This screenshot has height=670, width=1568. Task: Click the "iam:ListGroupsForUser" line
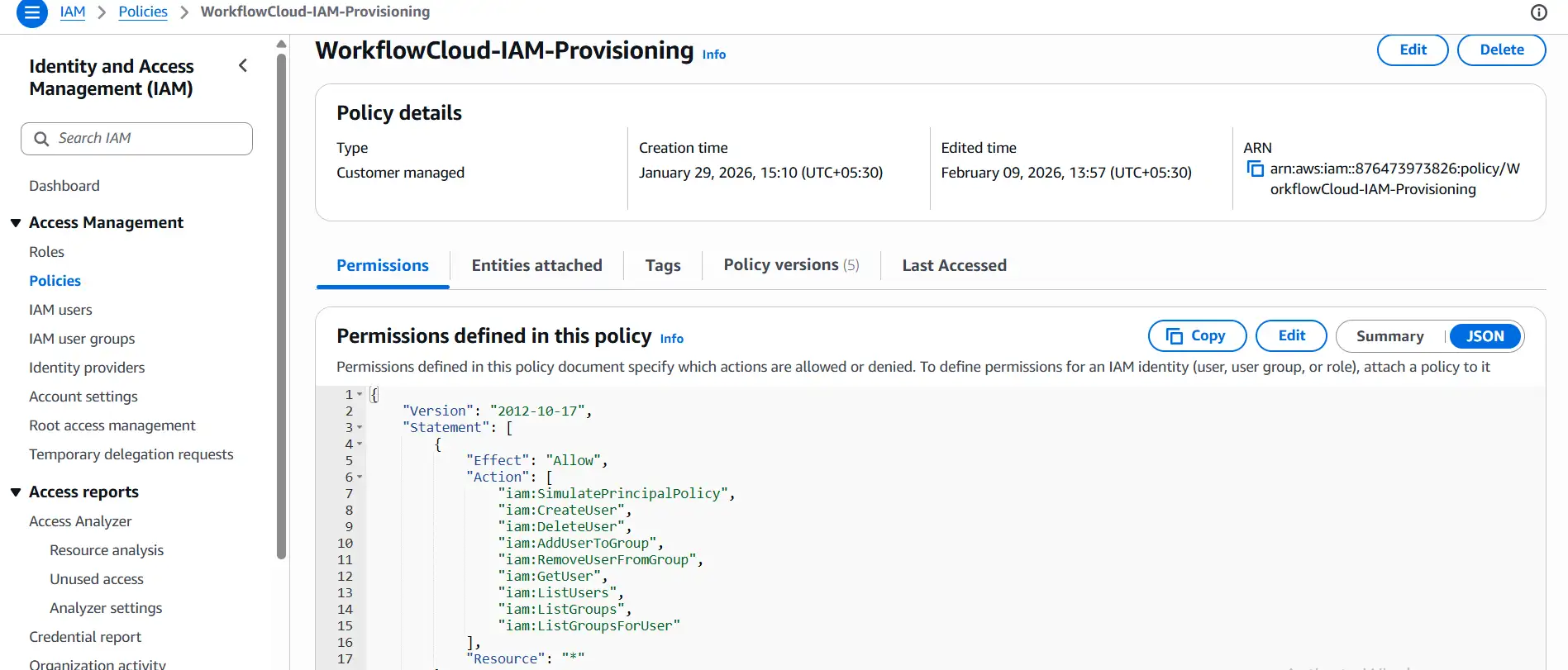click(x=589, y=625)
